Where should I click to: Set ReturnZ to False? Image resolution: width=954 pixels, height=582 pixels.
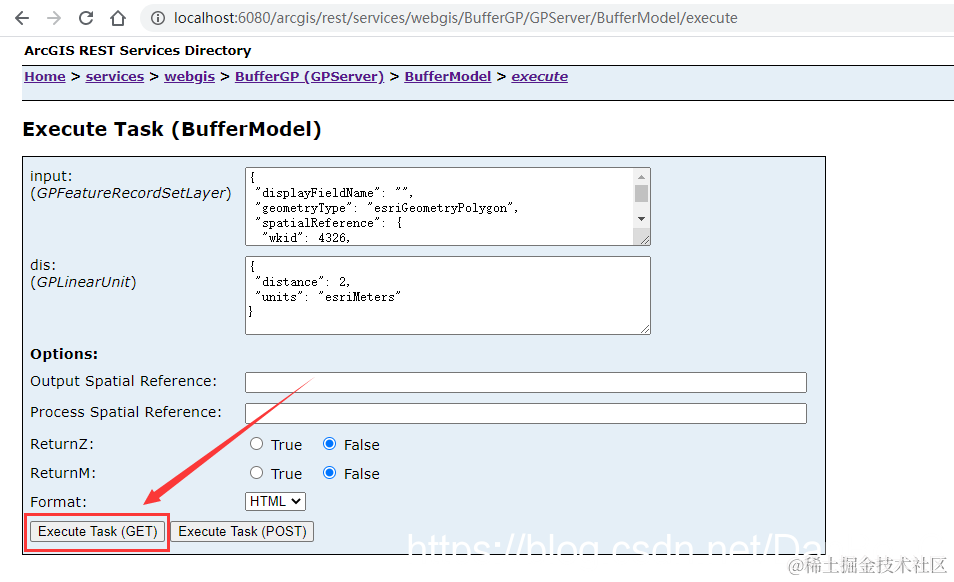[330, 444]
